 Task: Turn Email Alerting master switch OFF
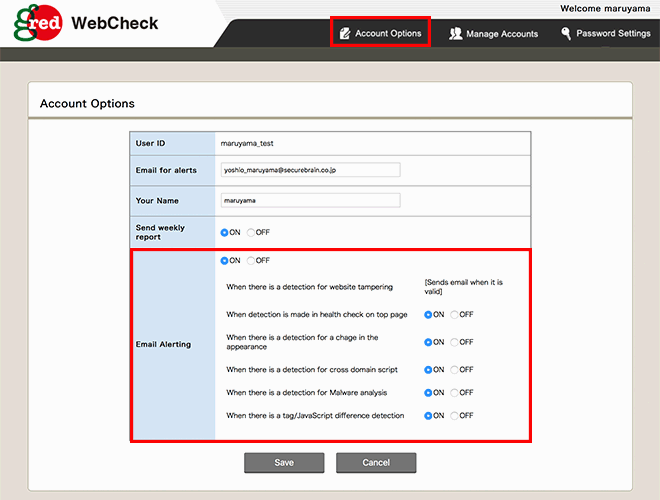(251, 261)
